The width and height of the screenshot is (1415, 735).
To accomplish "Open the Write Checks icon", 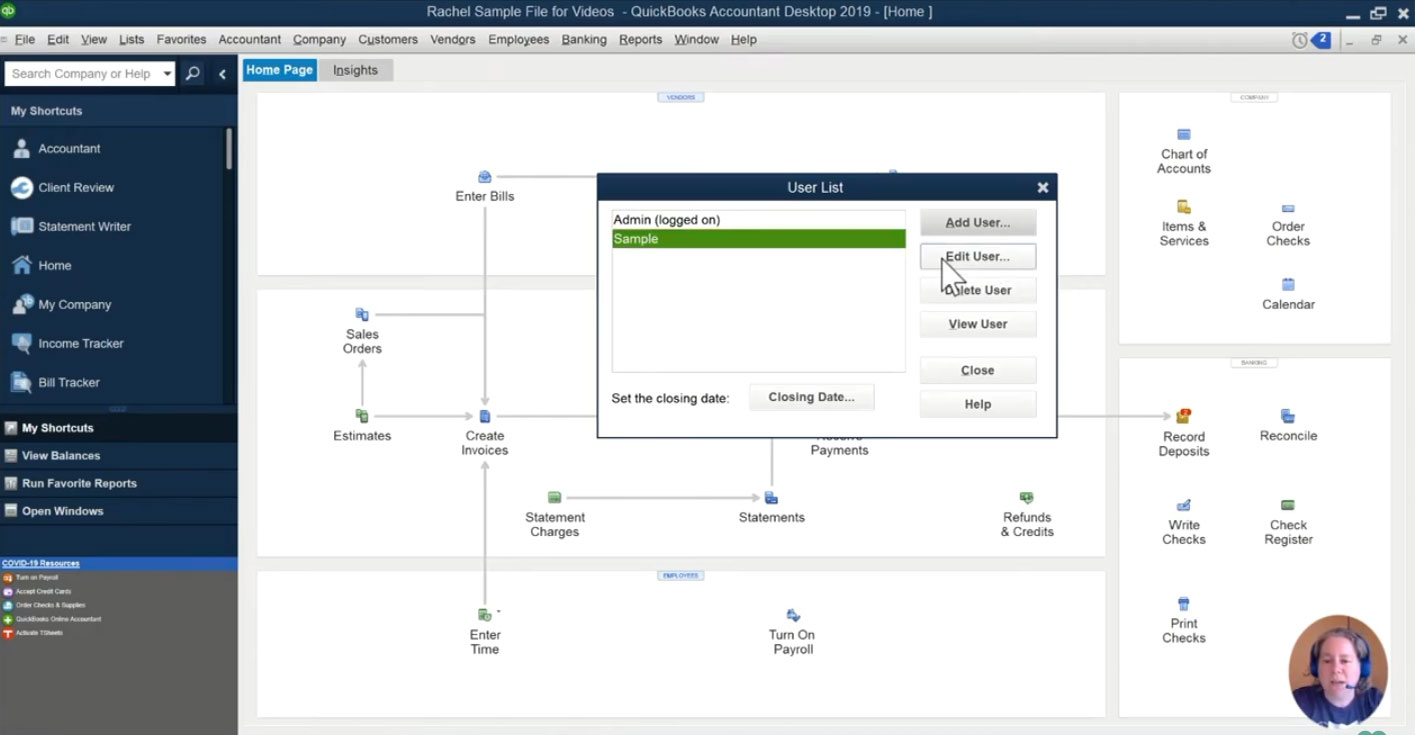I will (1184, 505).
